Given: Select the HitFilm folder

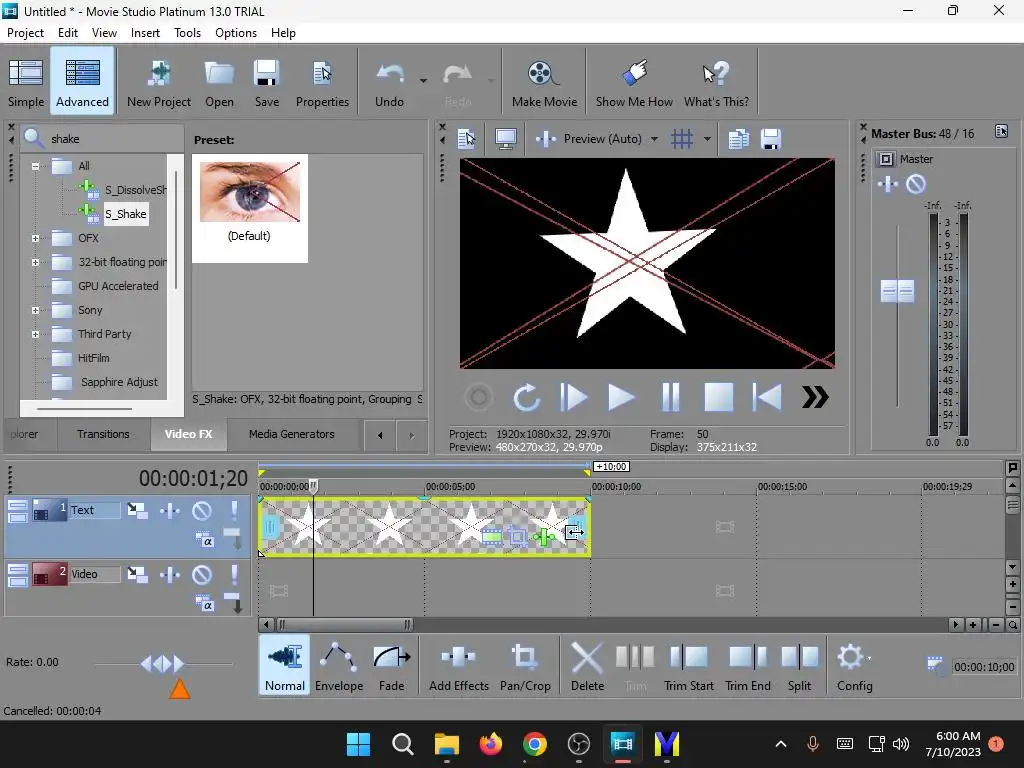Looking at the screenshot, I should [94, 358].
